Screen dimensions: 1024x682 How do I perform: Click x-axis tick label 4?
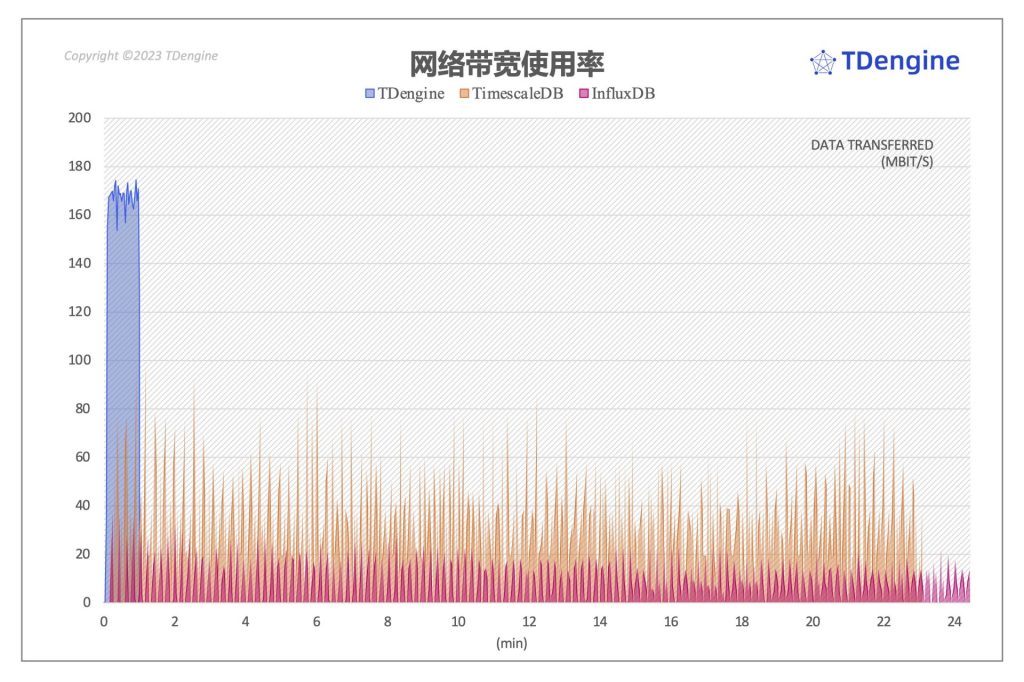pos(246,622)
